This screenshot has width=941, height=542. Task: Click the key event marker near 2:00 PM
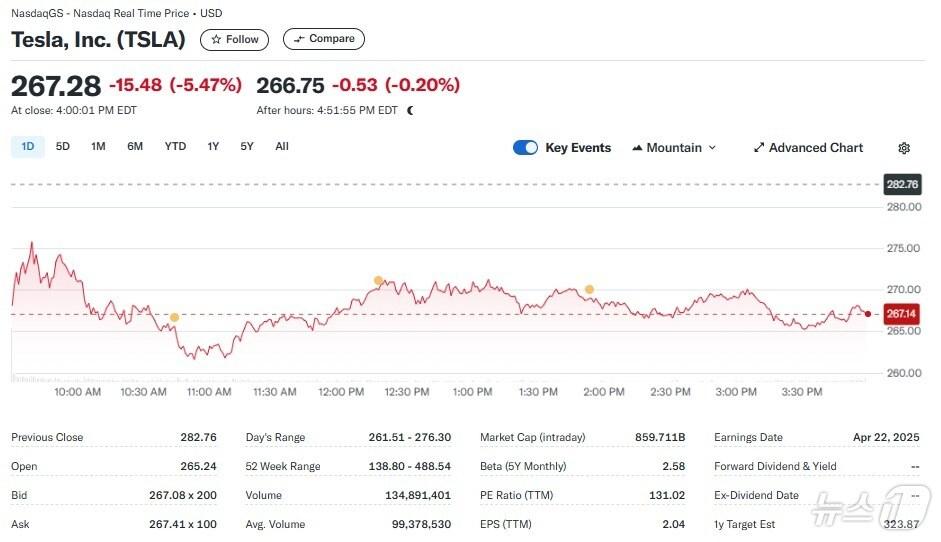589,289
